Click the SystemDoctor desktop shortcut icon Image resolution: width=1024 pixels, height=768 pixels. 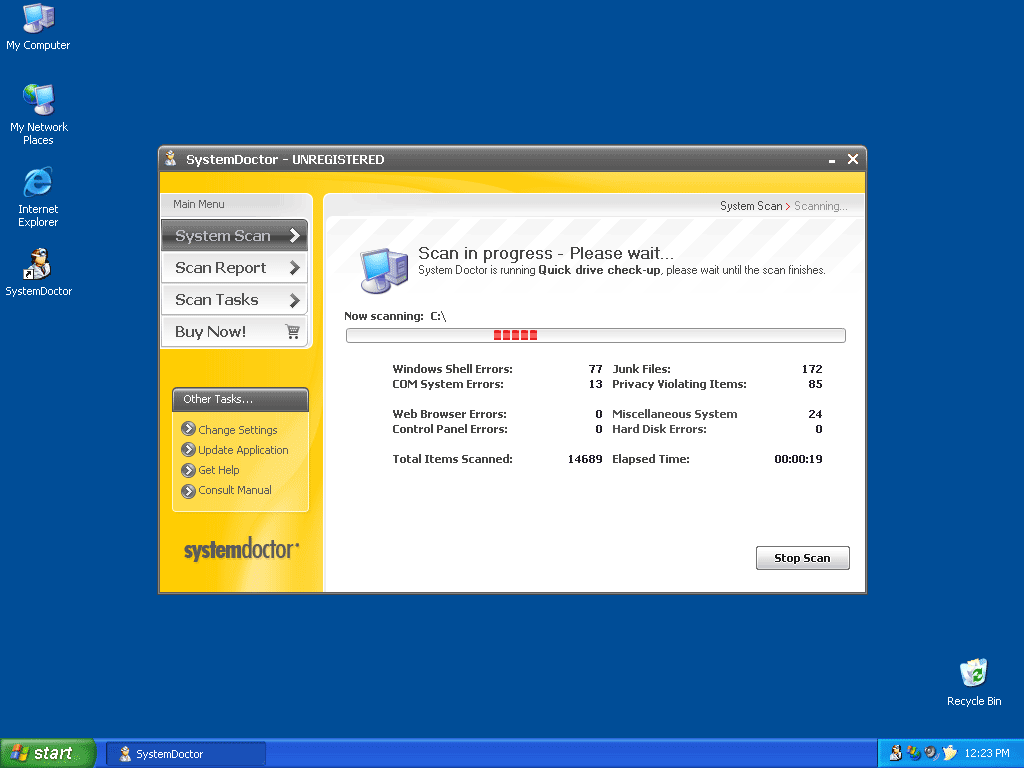click(38, 264)
